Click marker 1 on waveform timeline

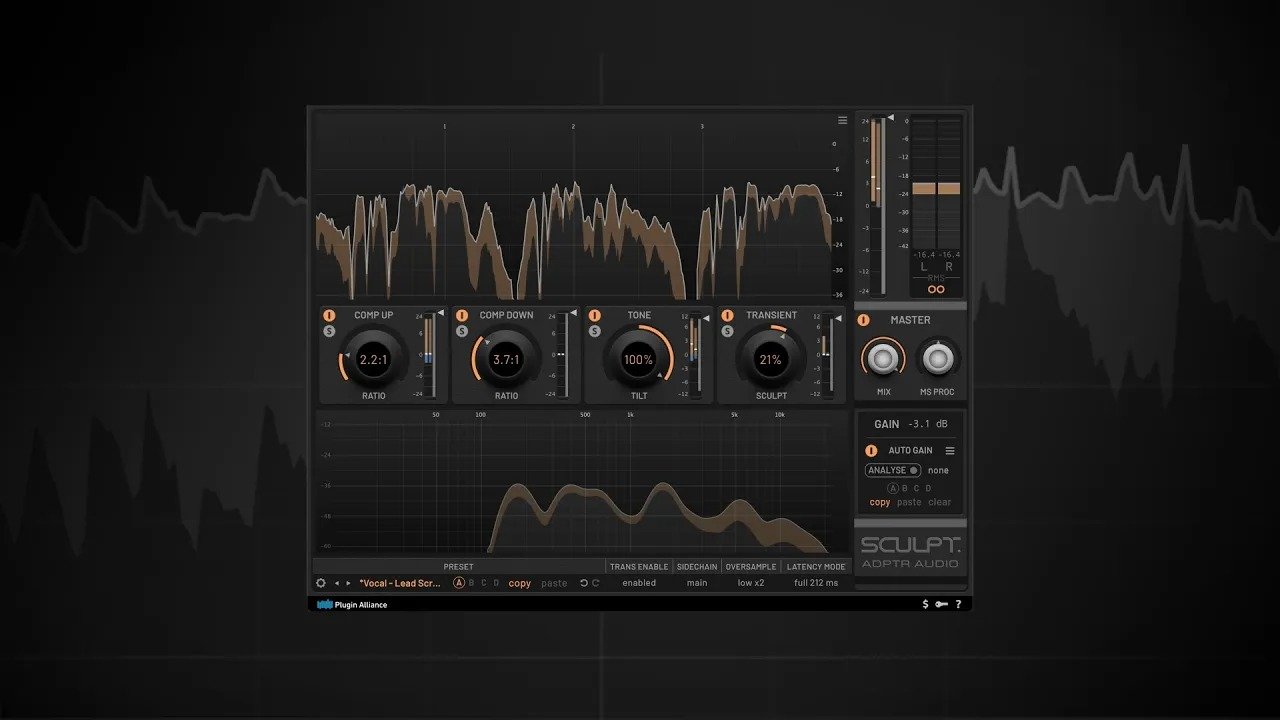pyautogui.click(x=445, y=127)
